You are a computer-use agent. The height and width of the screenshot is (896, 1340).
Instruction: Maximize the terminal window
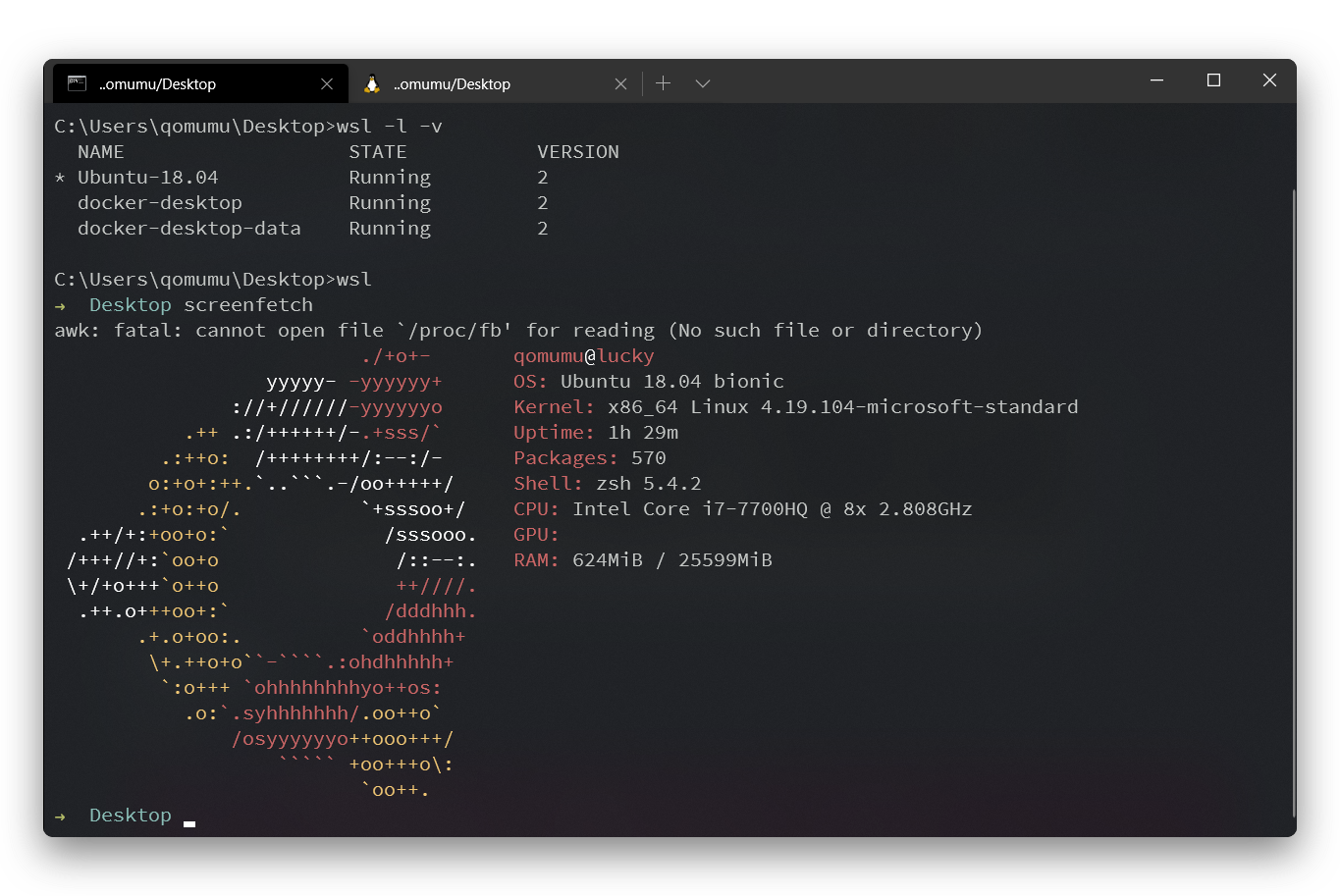click(x=1213, y=80)
